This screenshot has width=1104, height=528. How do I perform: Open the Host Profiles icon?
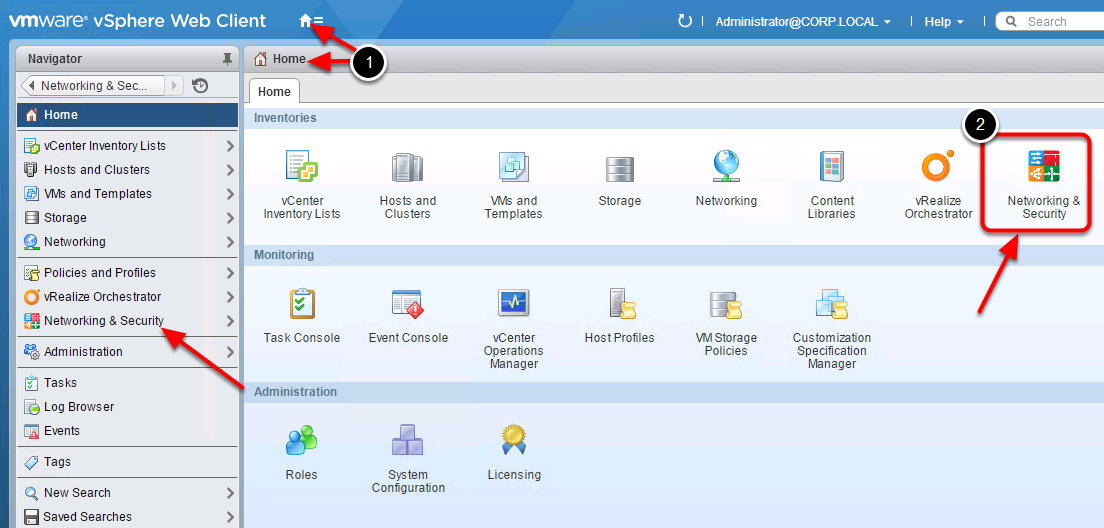point(621,304)
